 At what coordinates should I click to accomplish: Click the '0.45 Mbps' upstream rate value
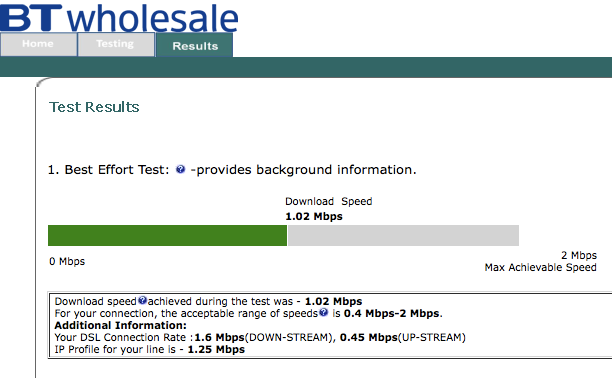tap(368, 337)
